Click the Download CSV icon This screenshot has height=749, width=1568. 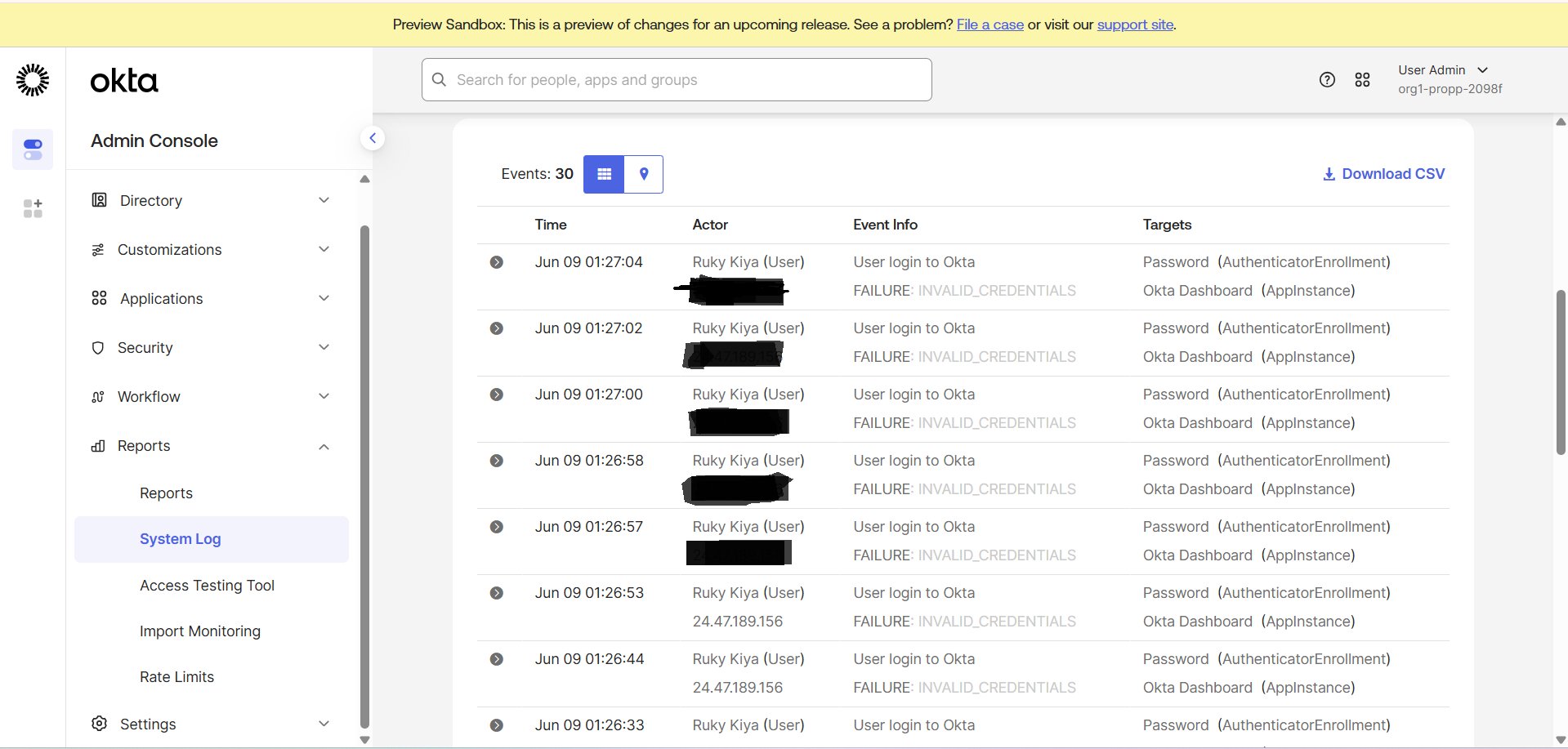pyautogui.click(x=1329, y=174)
